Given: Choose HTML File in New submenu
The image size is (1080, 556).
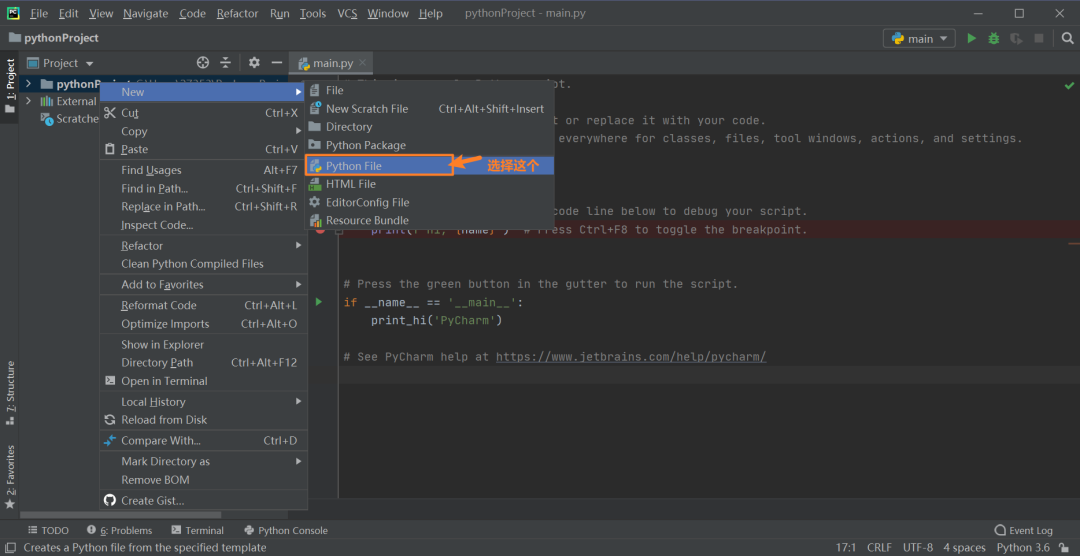Looking at the screenshot, I should tap(429, 184).
